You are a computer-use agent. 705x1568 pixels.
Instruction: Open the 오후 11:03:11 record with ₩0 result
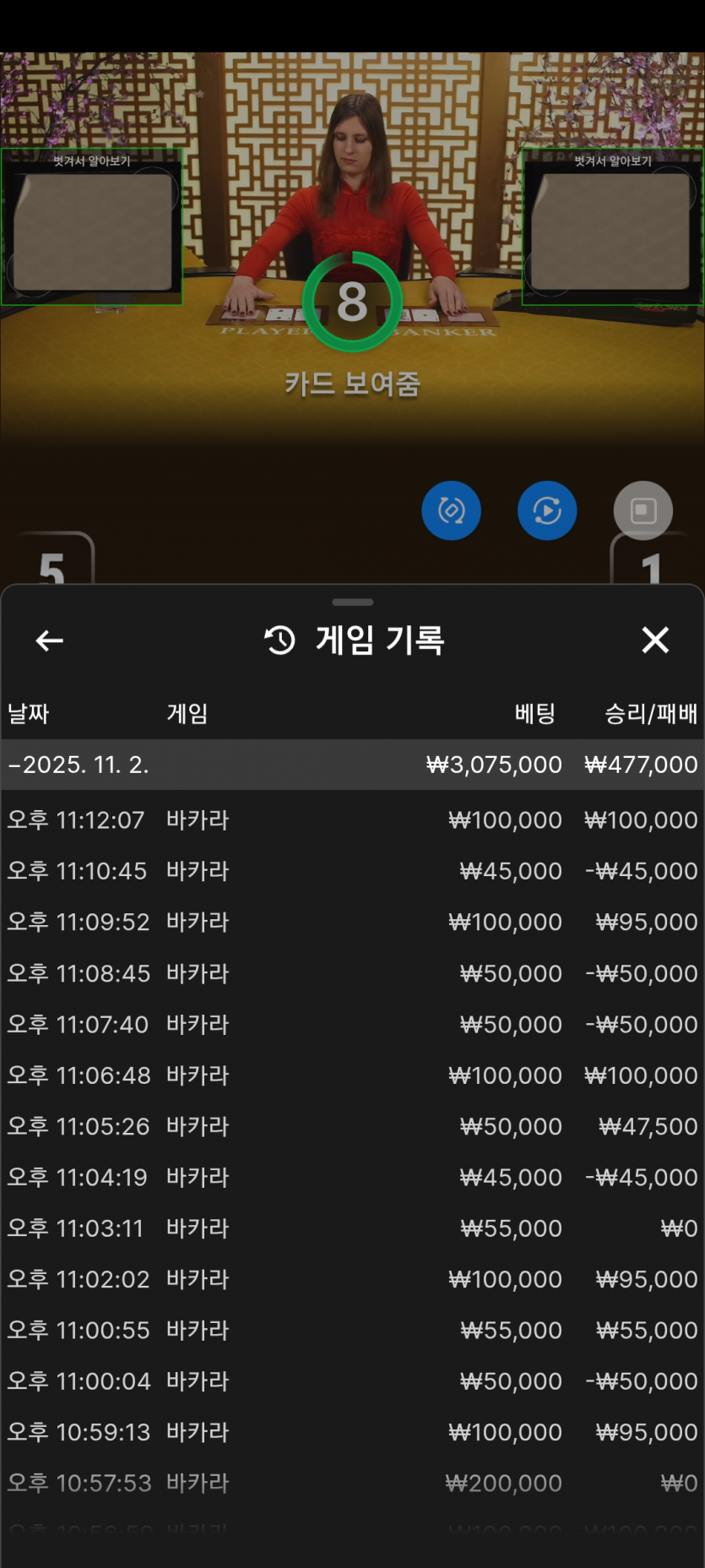tap(352, 1228)
